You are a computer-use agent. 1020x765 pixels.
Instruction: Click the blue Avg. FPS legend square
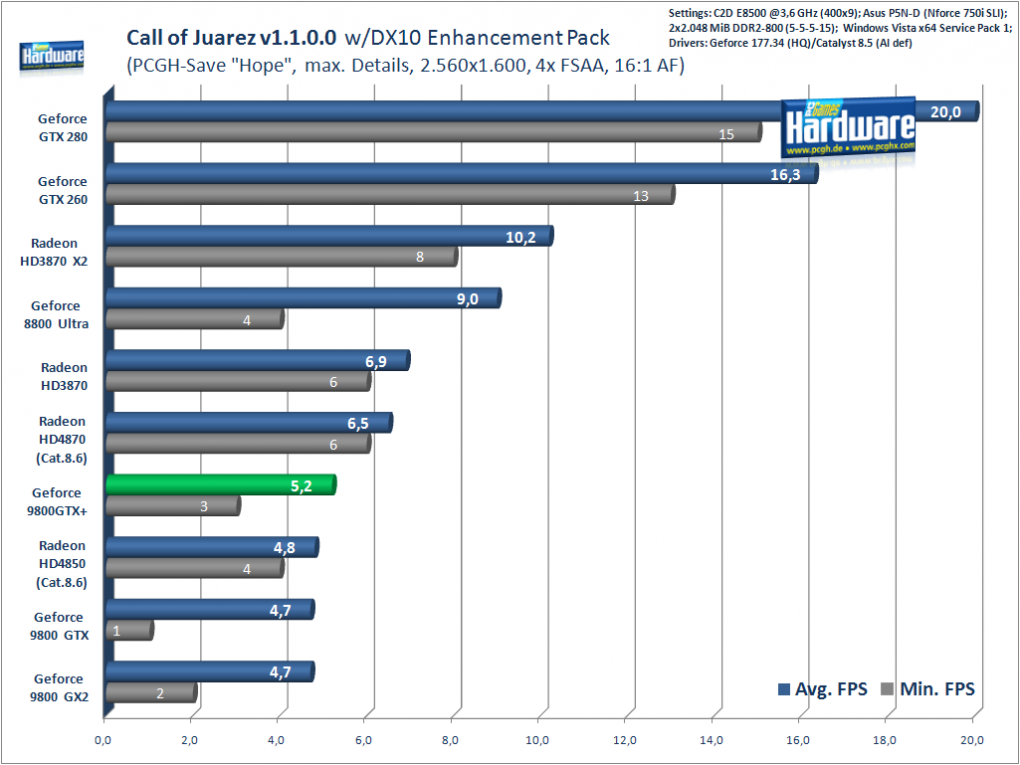(783, 690)
